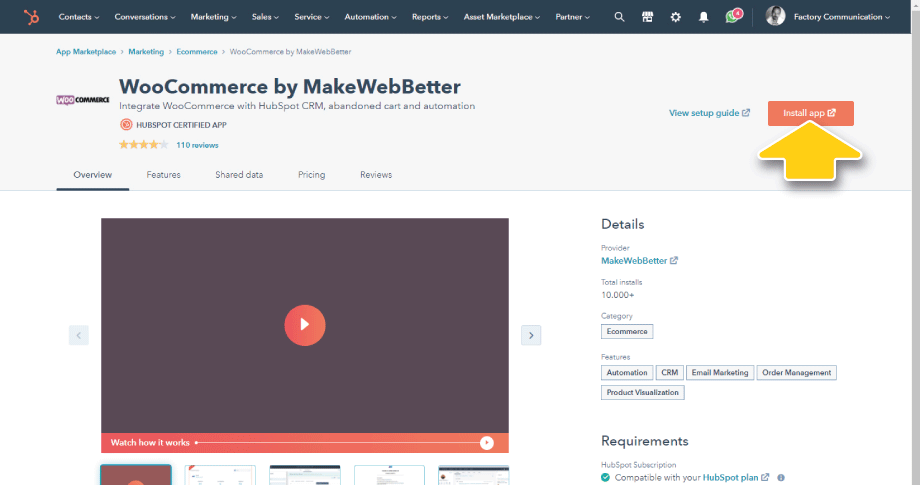Open the MakeWebBetter provider link
The image size is (920, 485).
(x=634, y=260)
